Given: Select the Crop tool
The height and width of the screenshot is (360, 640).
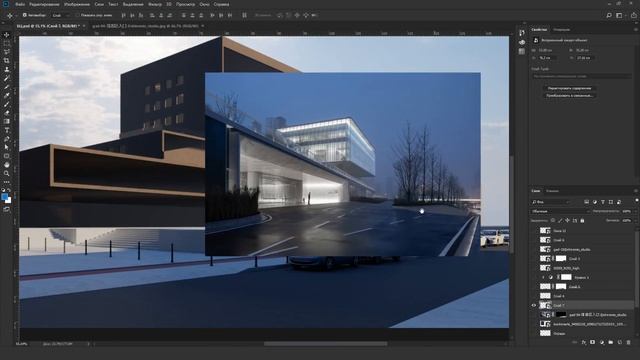Looking at the screenshot, I should 7,61.
